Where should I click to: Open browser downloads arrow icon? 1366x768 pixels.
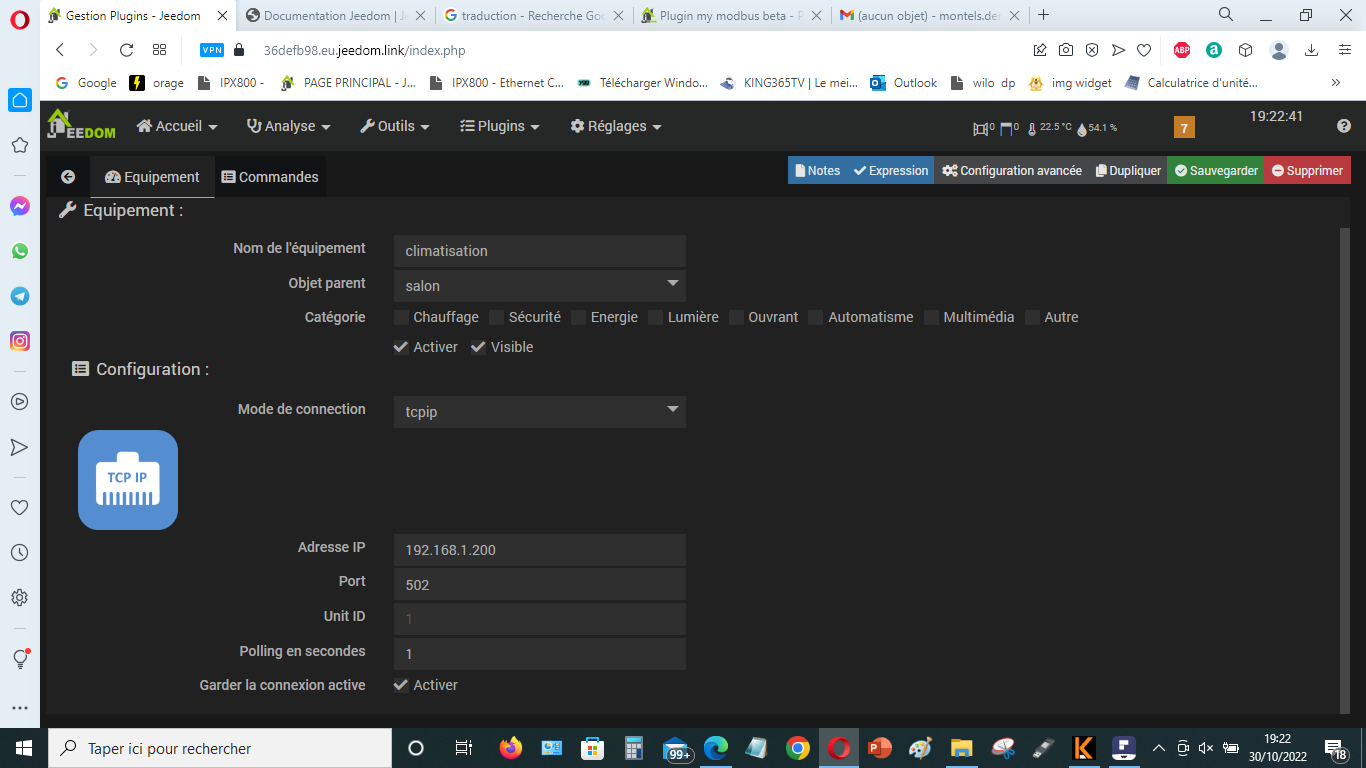1312,50
